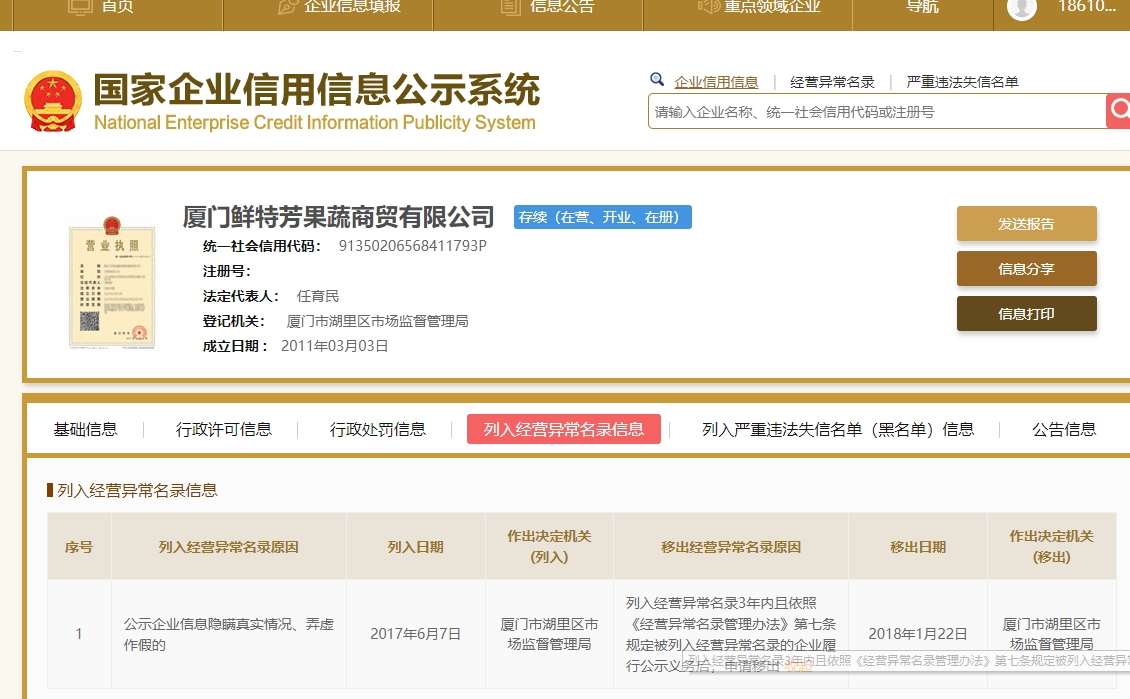Click 列入经营异常名录原因 column header
This screenshot has width=1130, height=699.
tap(228, 547)
